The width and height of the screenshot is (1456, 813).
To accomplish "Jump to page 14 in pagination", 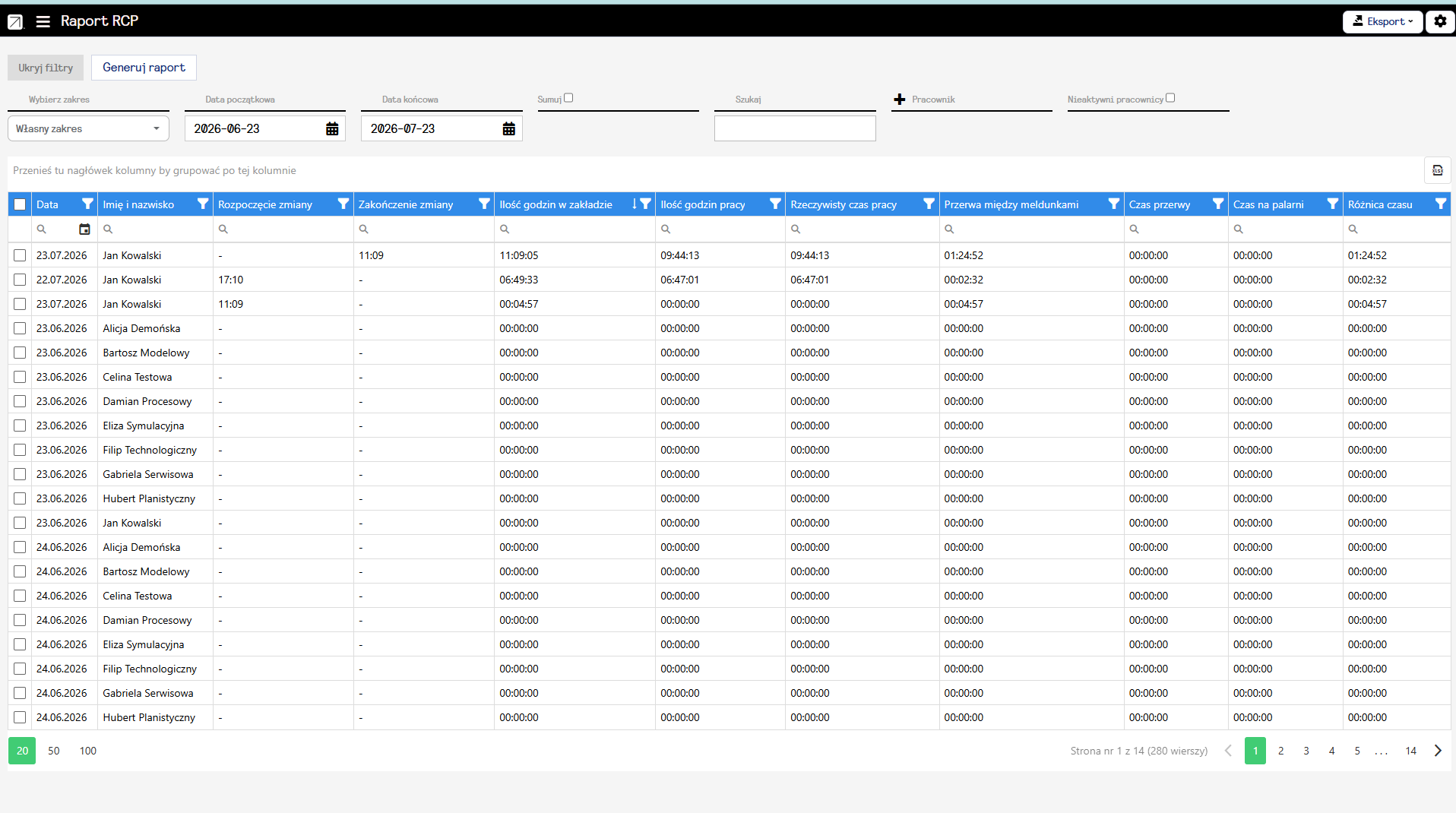I will (1410, 751).
